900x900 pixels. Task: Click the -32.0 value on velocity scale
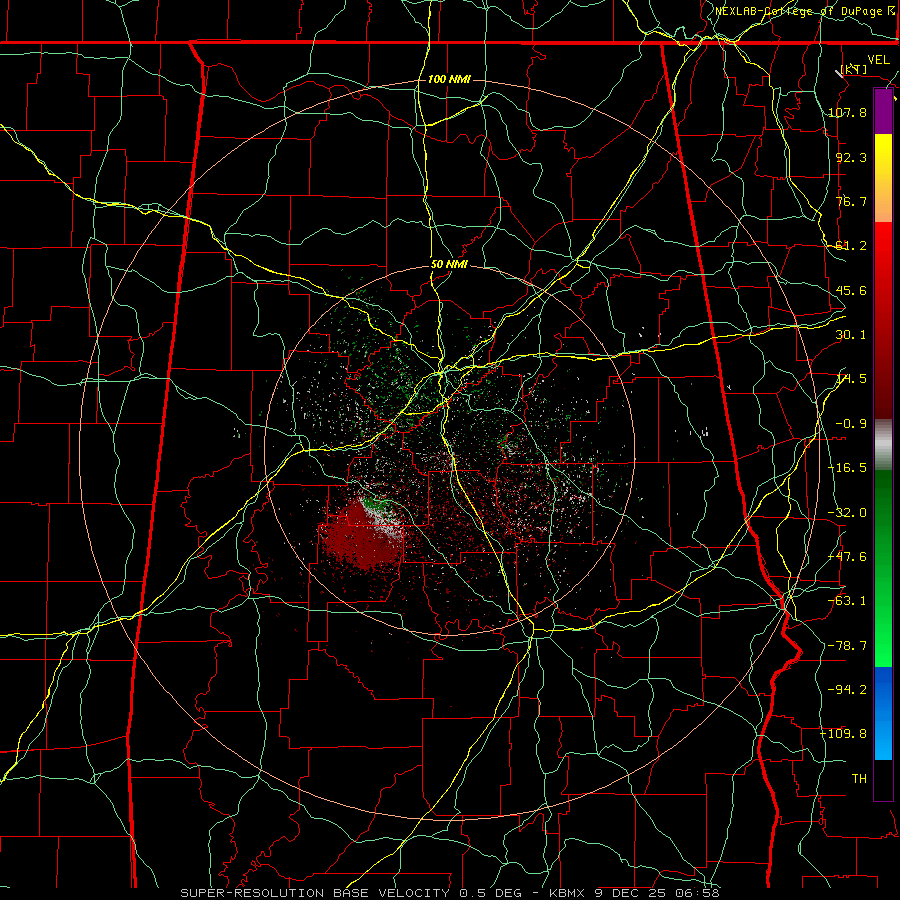(848, 513)
